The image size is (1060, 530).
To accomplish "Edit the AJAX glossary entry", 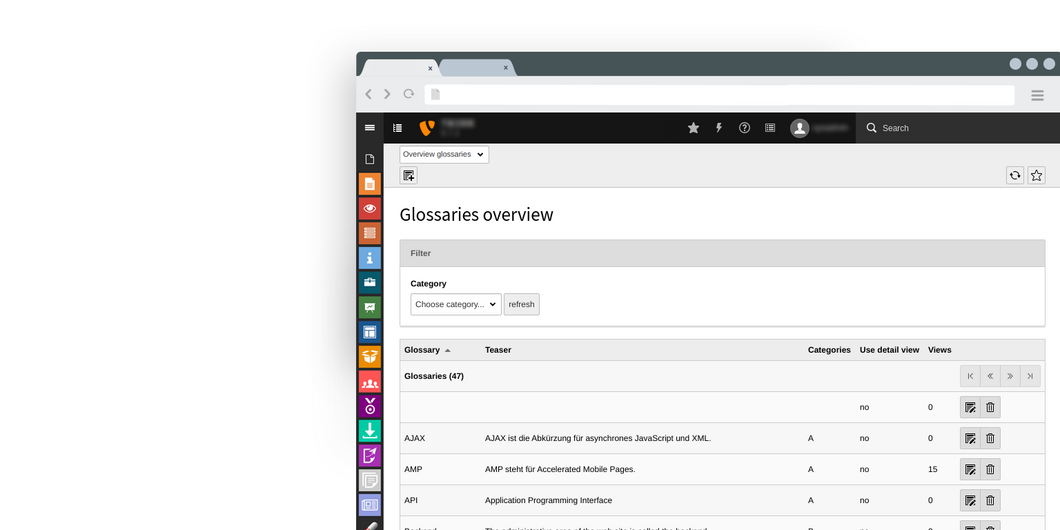I will pos(970,438).
